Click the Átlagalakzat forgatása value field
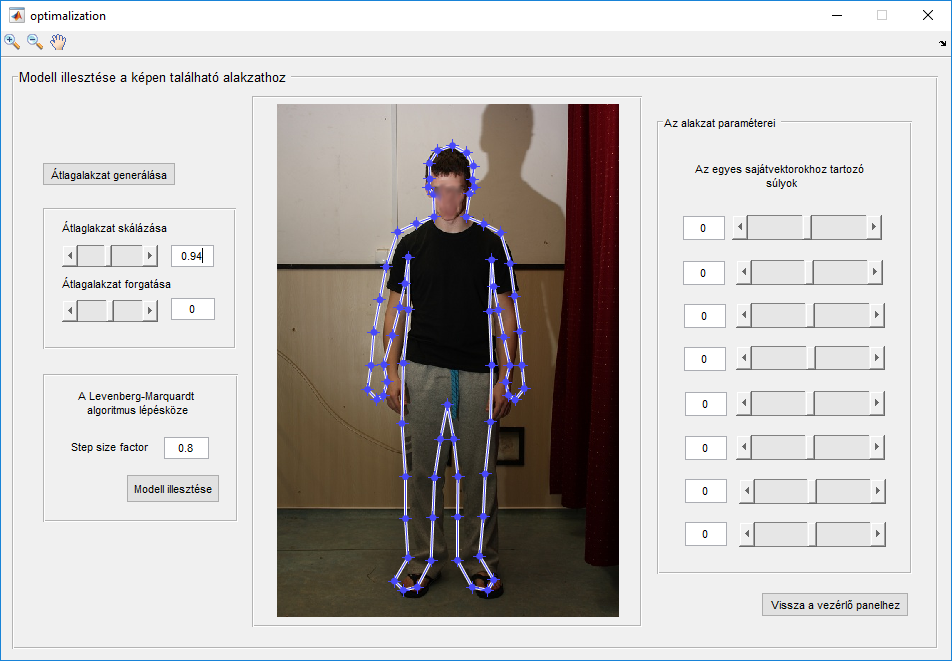Viewport: 952px width, 661px height. tap(192, 309)
